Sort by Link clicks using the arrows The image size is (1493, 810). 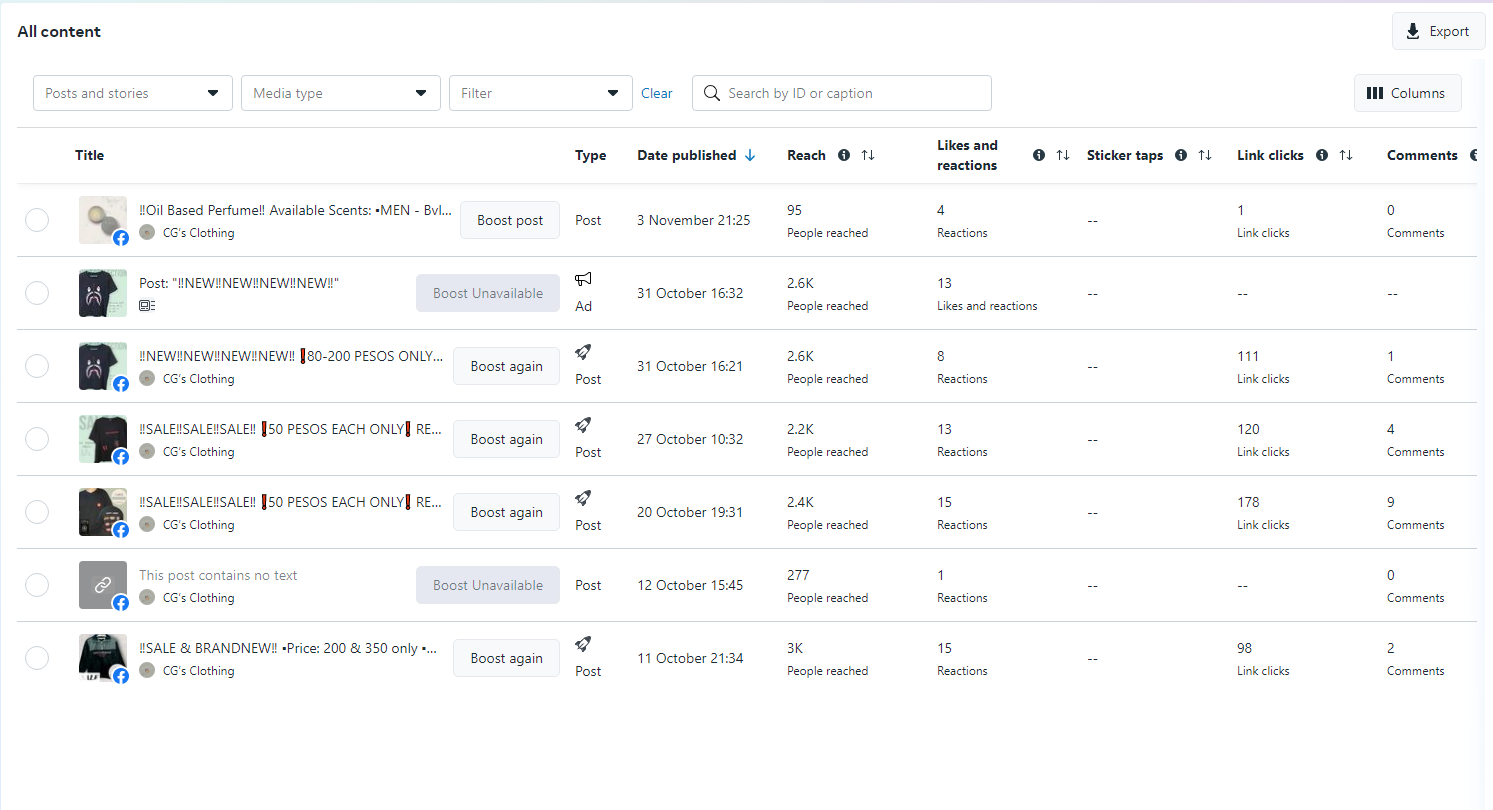click(x=1346, y=155)
